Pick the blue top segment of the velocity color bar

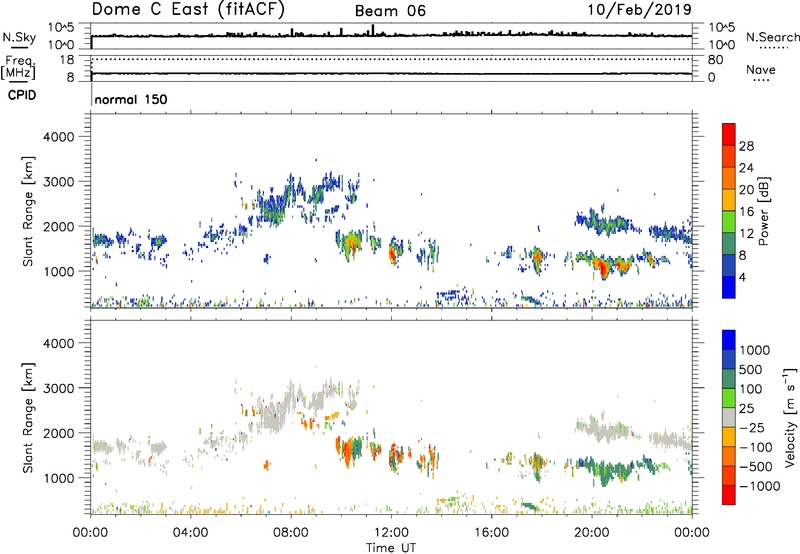[x=729, y=340]
